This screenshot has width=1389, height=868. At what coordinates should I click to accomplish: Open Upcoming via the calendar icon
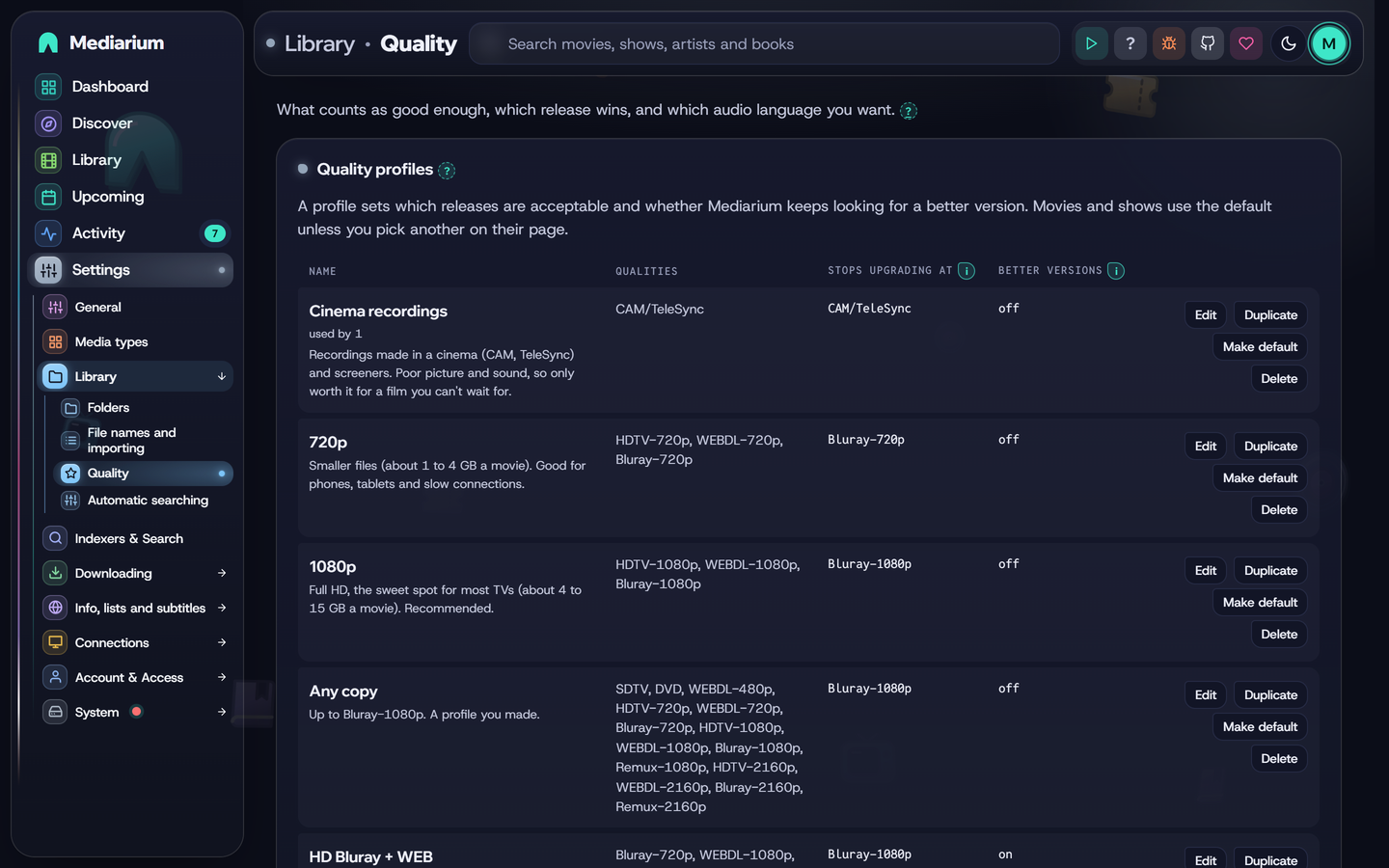48,197
